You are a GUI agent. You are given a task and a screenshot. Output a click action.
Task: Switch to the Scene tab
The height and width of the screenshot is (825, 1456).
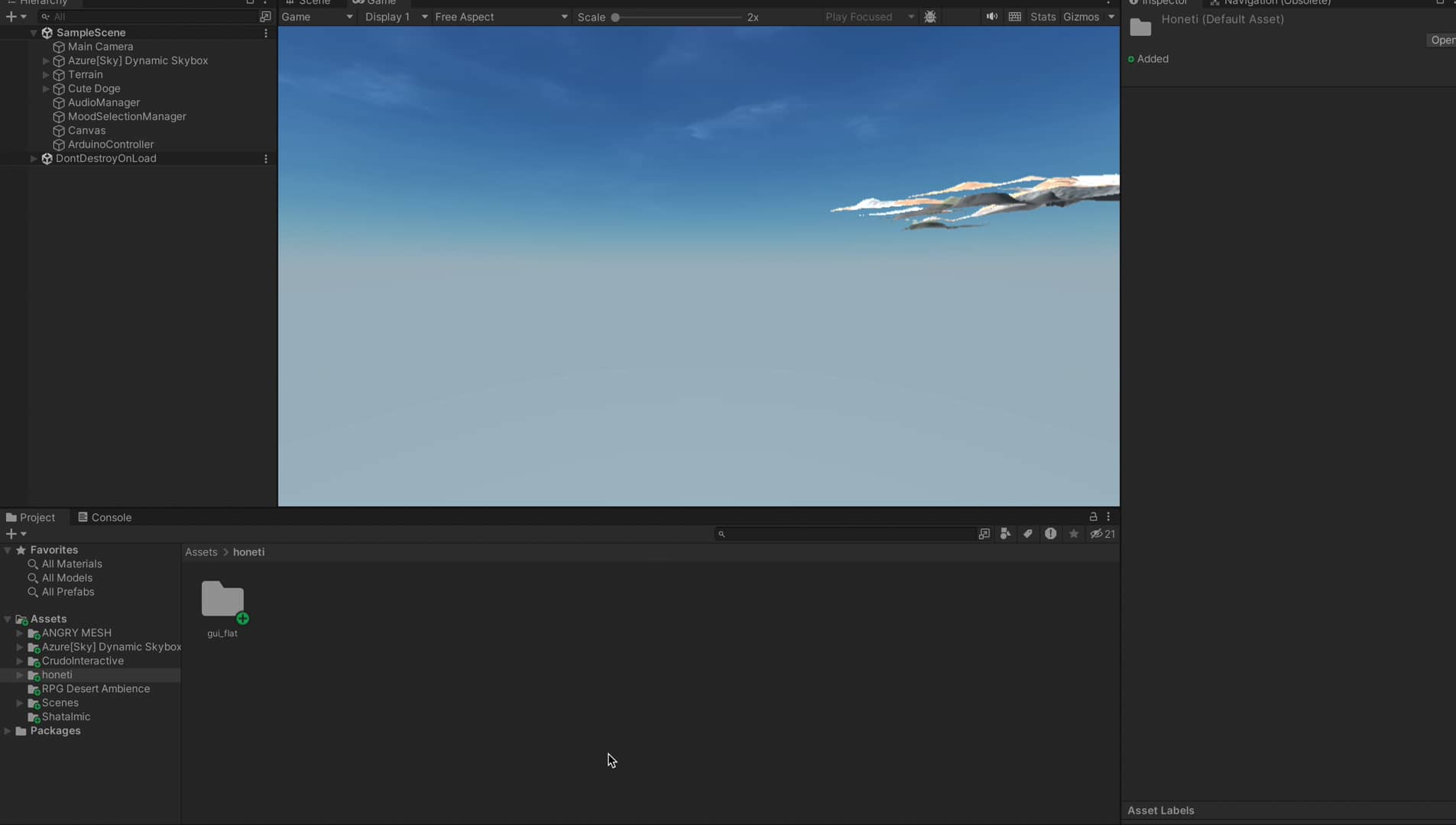[x=309, y=2]
